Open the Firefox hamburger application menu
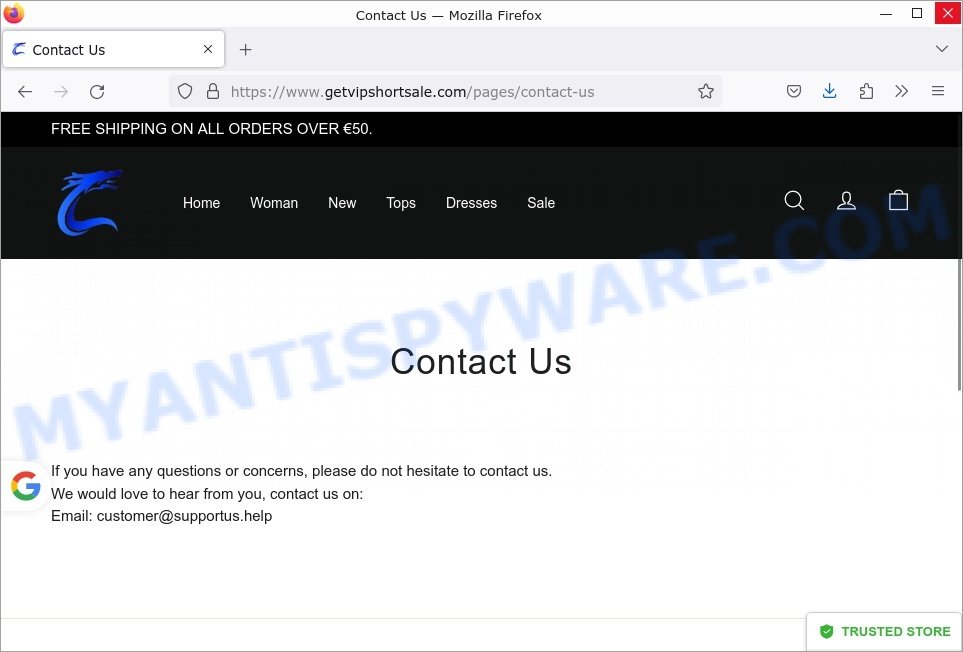 [x=937, y=91]
